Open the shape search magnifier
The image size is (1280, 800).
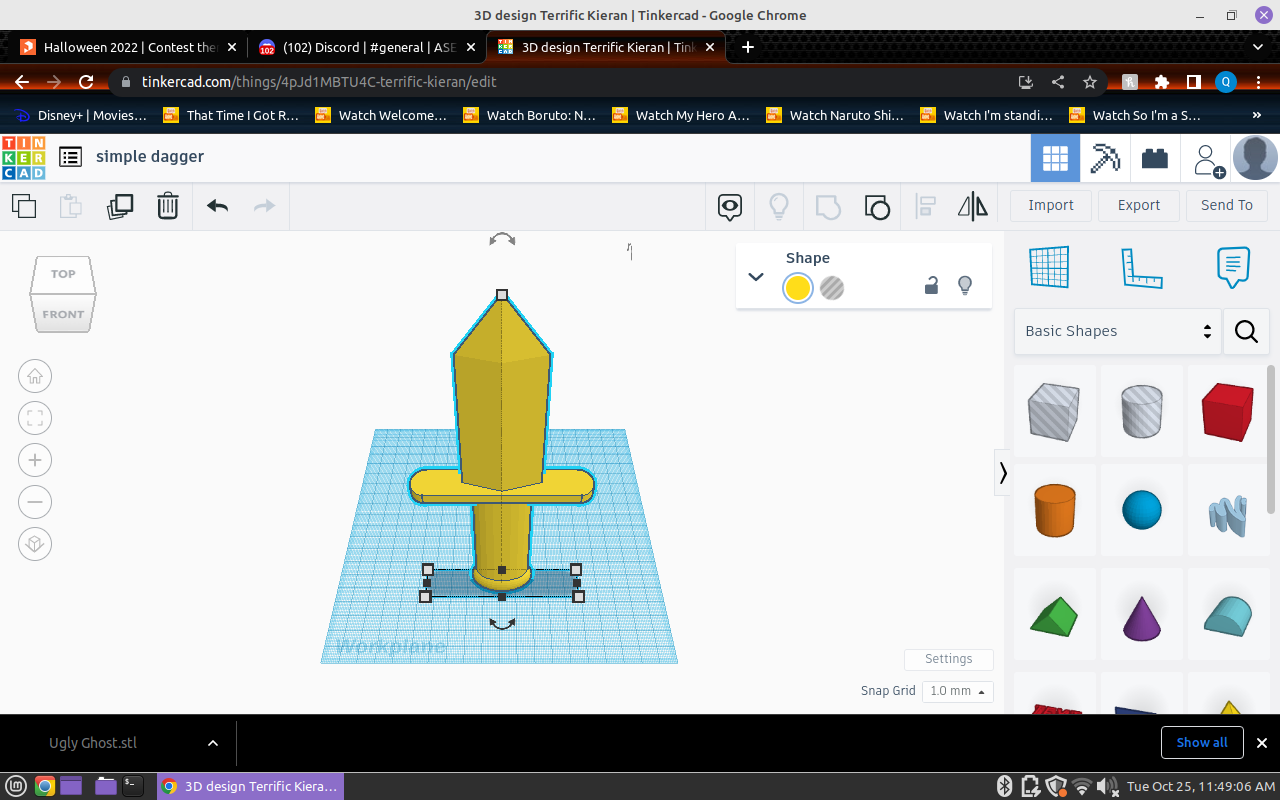1246,331
